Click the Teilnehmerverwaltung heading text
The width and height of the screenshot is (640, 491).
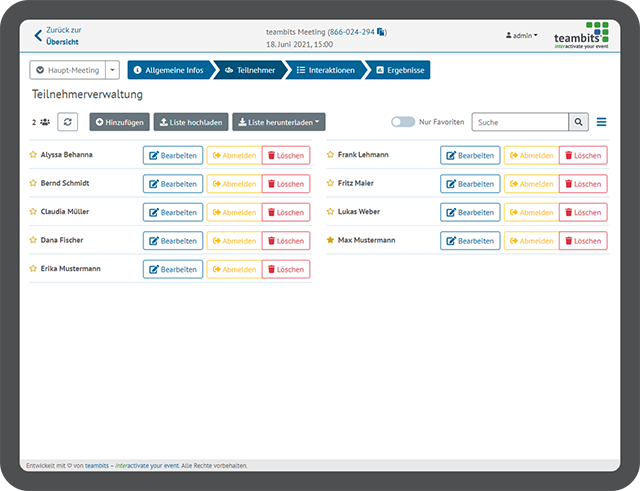pos(87,94)
